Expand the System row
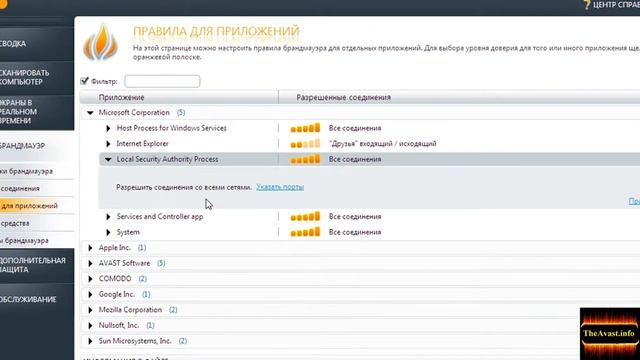This screenshot has height=360, width=640. pyautogui.click(x=108, y=232)
